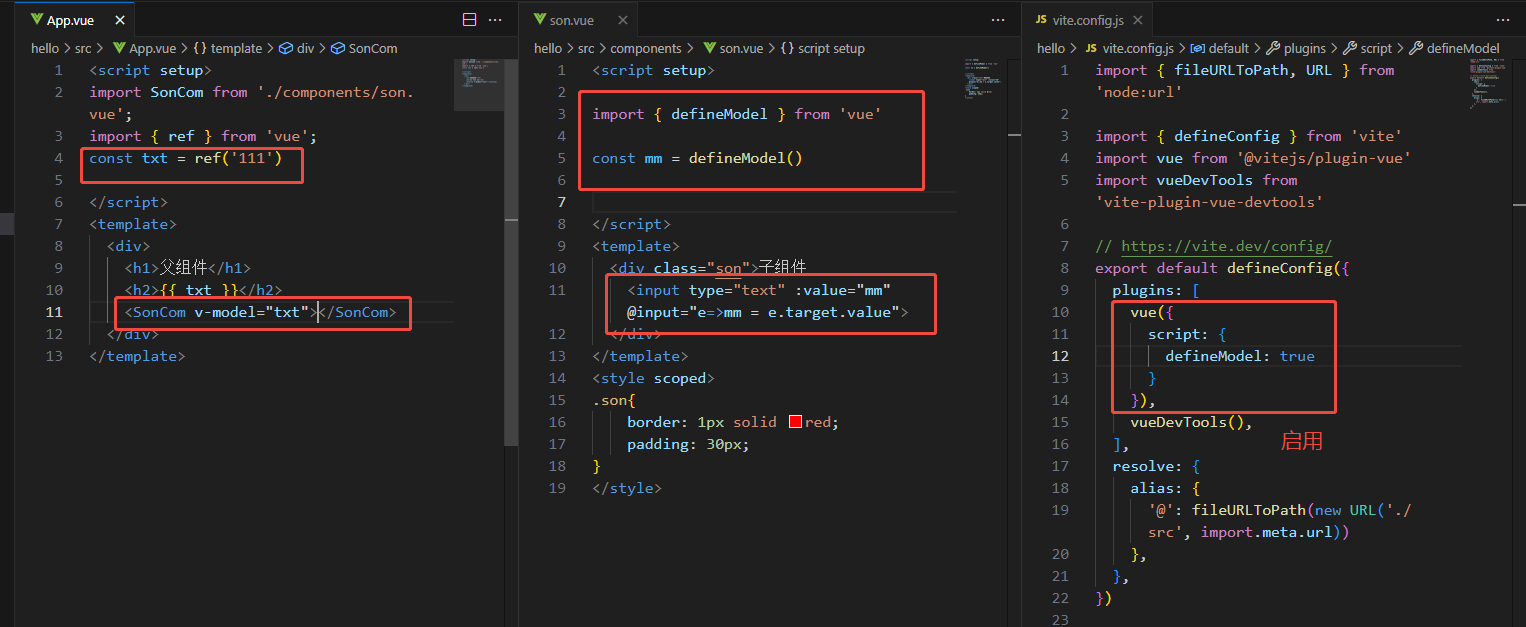The width and height of the screenshot is (1526, 627).
Task: Open more actions menu in App.vue pane
Action: [495, 20]
